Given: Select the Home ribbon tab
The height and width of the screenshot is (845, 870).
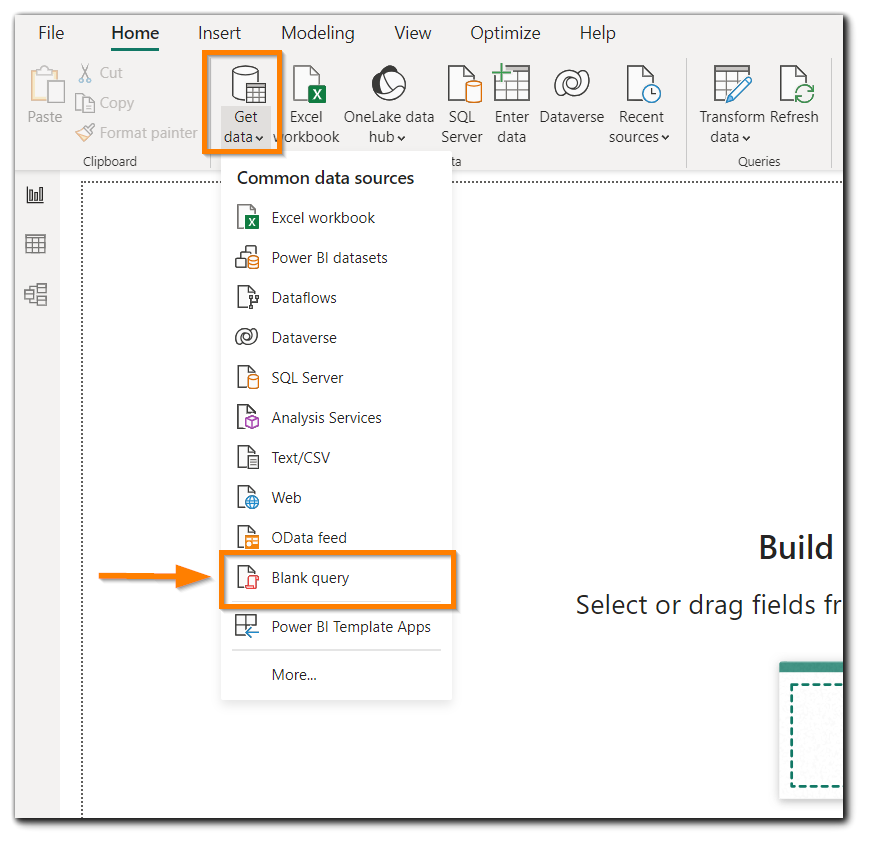Looking at the screenshot, I should [135, 33].
